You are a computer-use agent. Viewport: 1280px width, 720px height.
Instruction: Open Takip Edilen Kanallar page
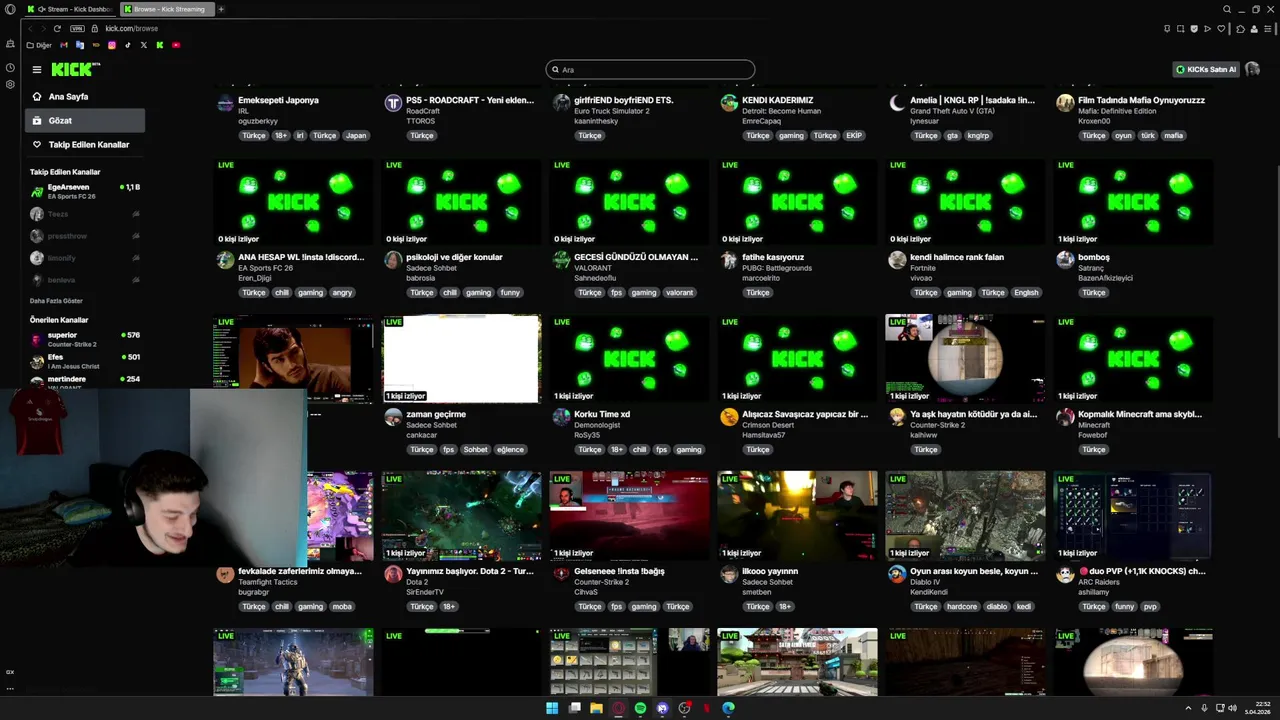[88, 145]
